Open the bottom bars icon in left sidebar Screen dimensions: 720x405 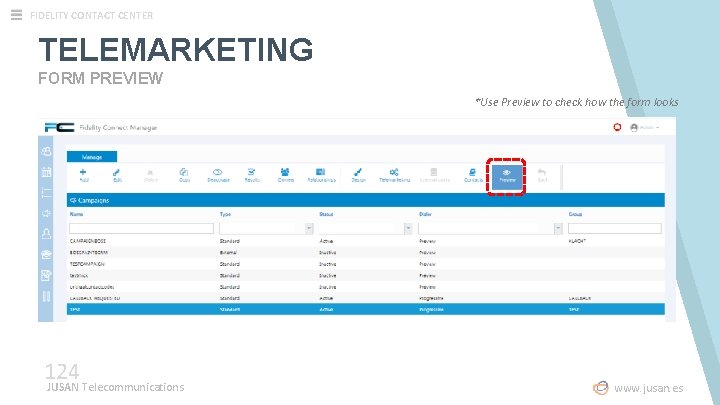(x=46, y=296)
